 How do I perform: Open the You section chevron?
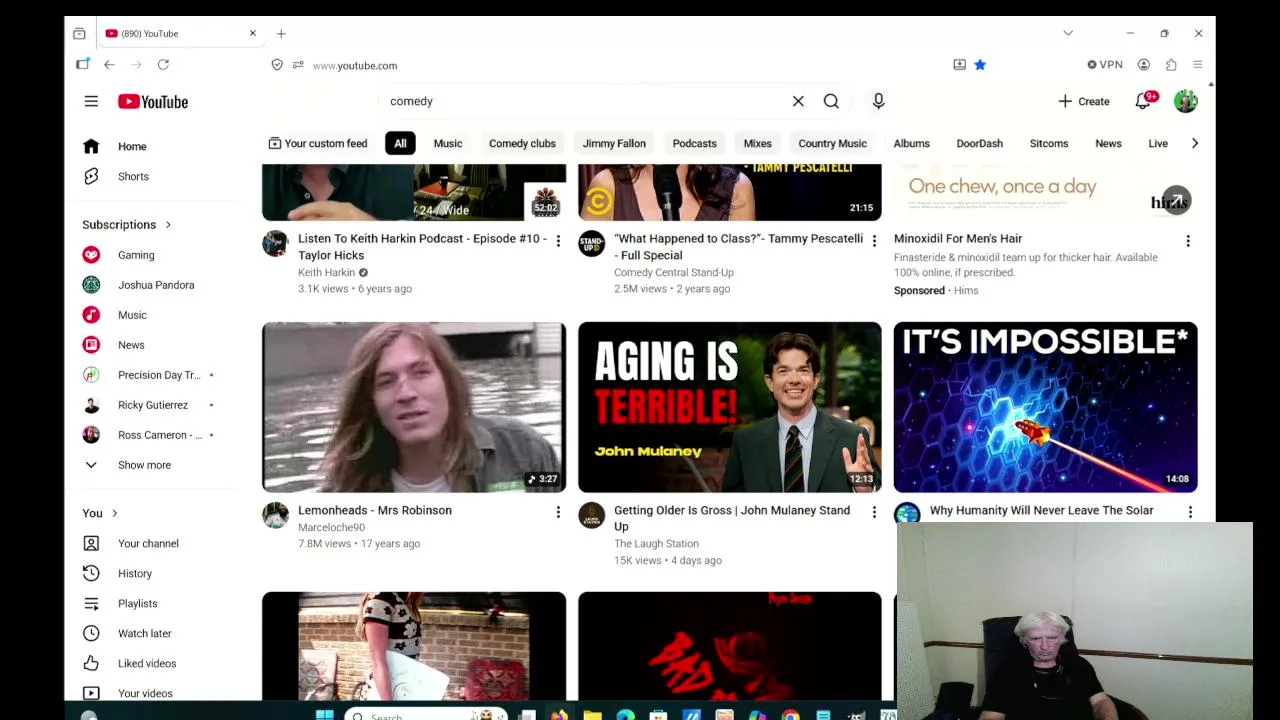[x=114, y=513]
